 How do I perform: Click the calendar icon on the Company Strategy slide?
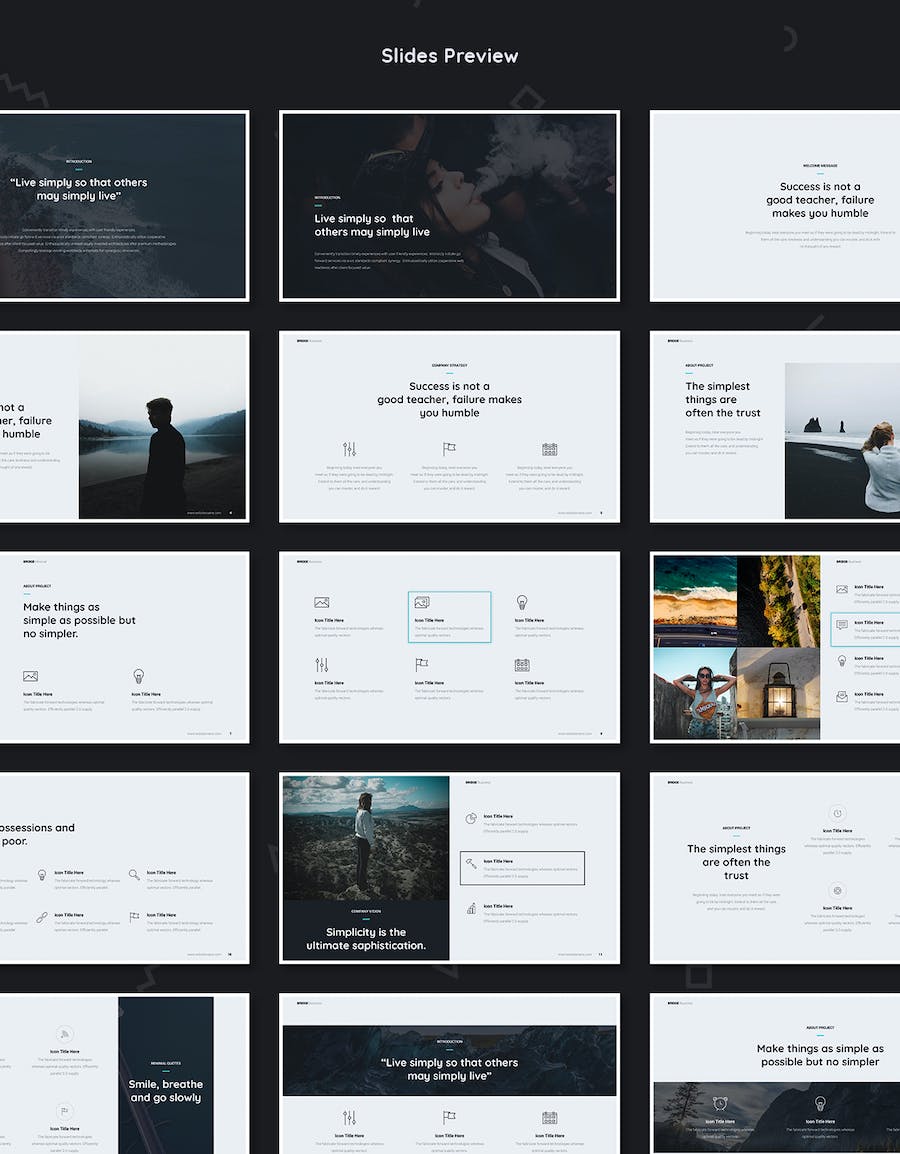pyautogui.click(x=549, y=449)
